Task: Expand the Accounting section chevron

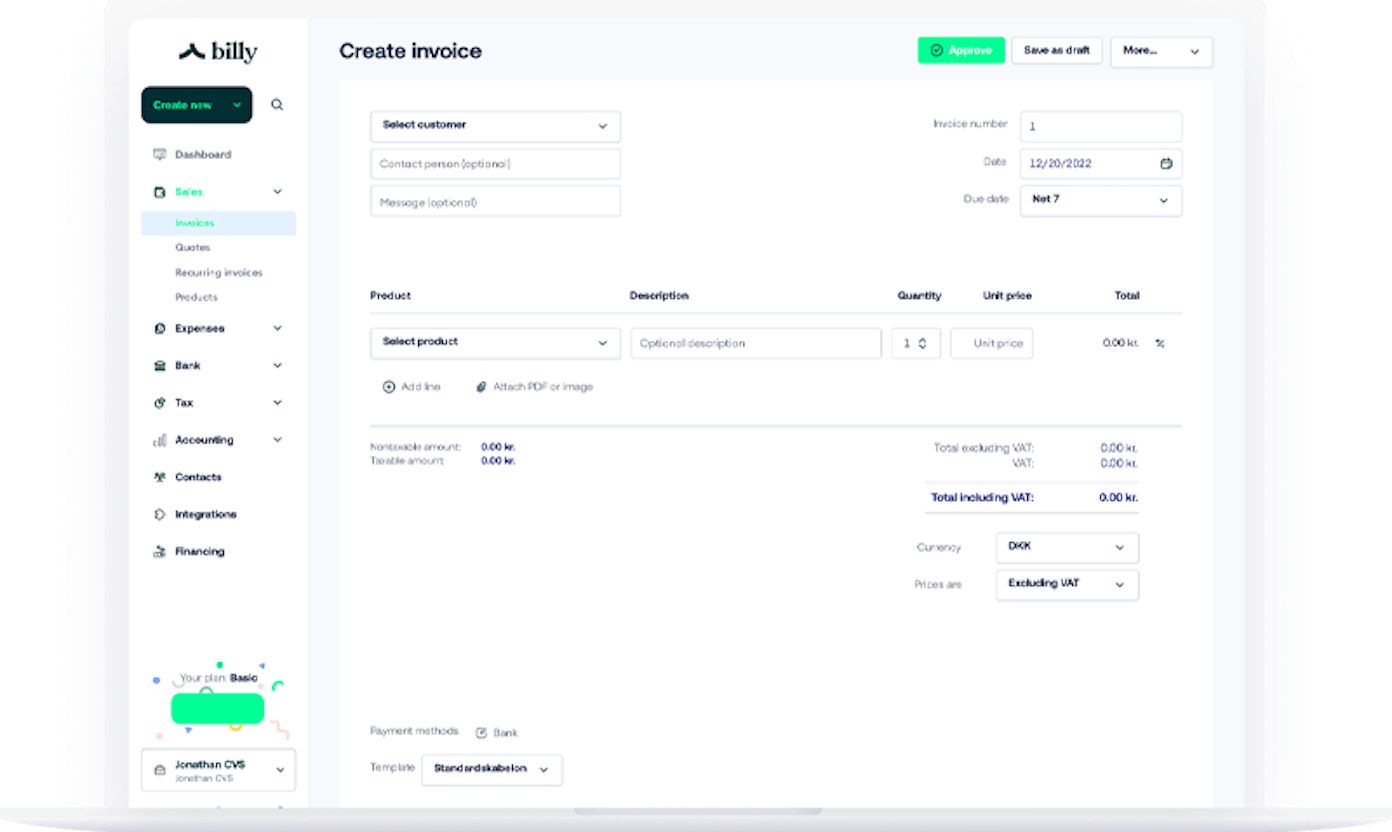Action: pyautogui.click(x=277, y=440)
